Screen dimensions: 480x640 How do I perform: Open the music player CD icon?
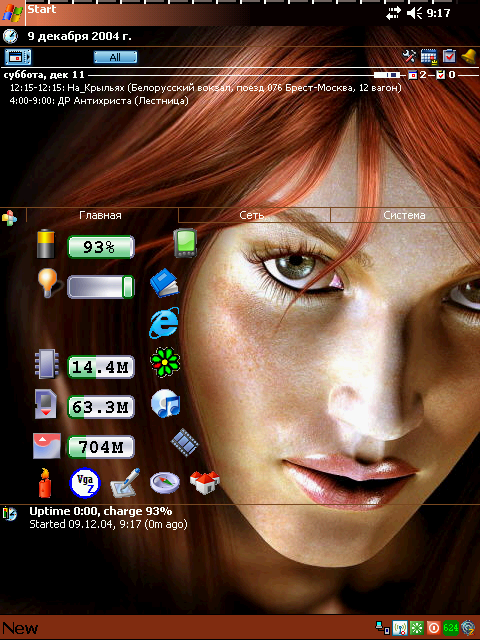(x=165, y=403)
